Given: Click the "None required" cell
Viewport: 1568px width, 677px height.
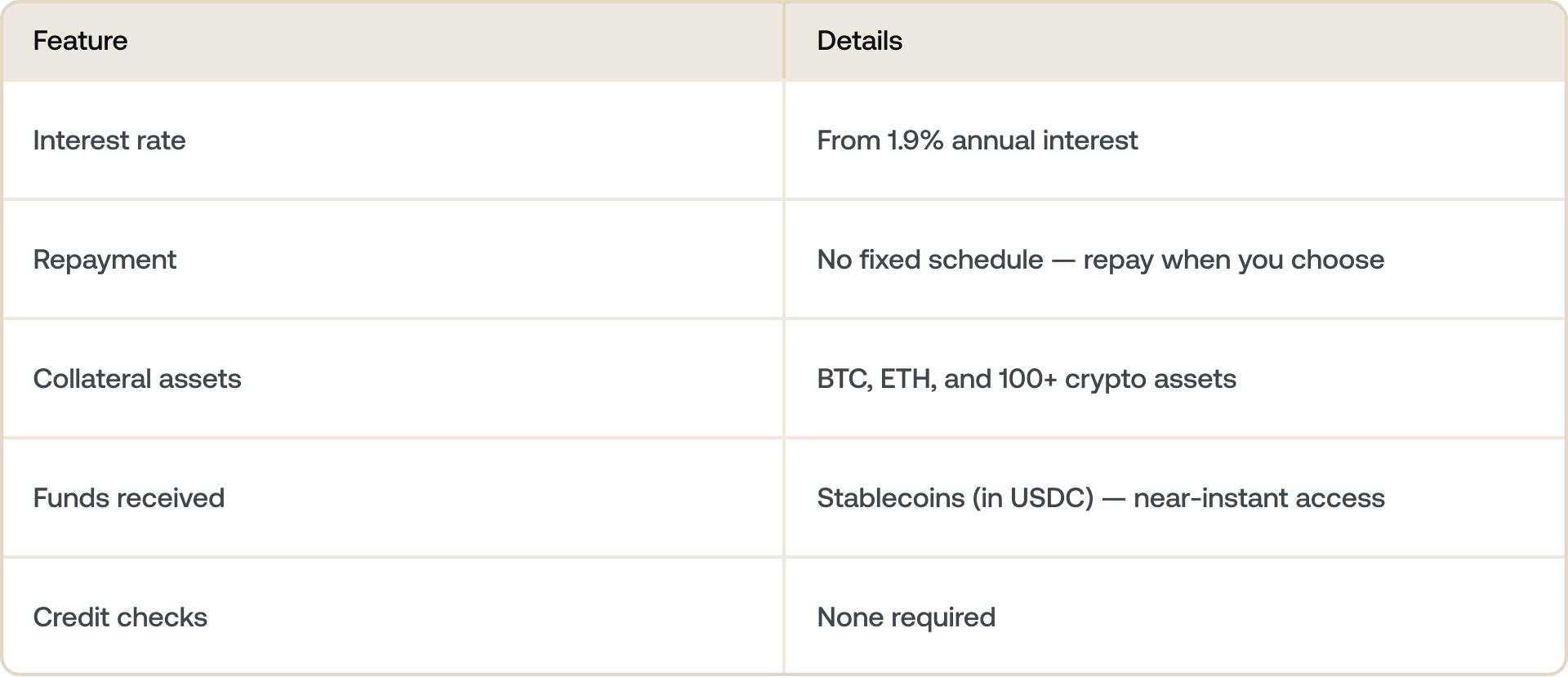Looking at the screenshot, I should [x=906, y=617].
